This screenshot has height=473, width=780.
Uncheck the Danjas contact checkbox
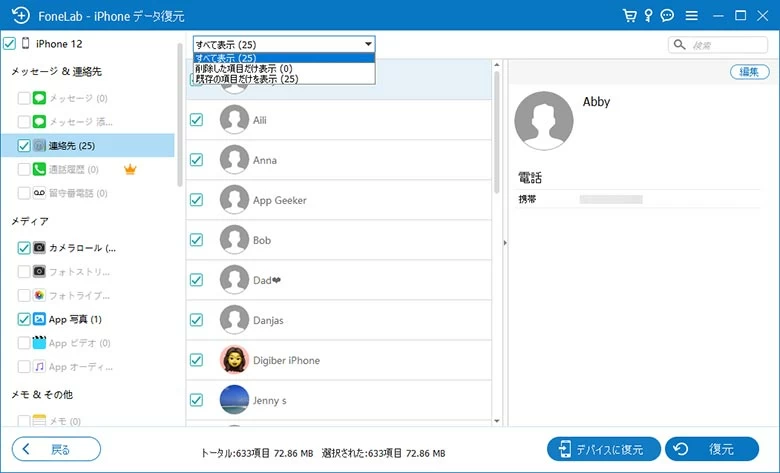coord(196,320)
